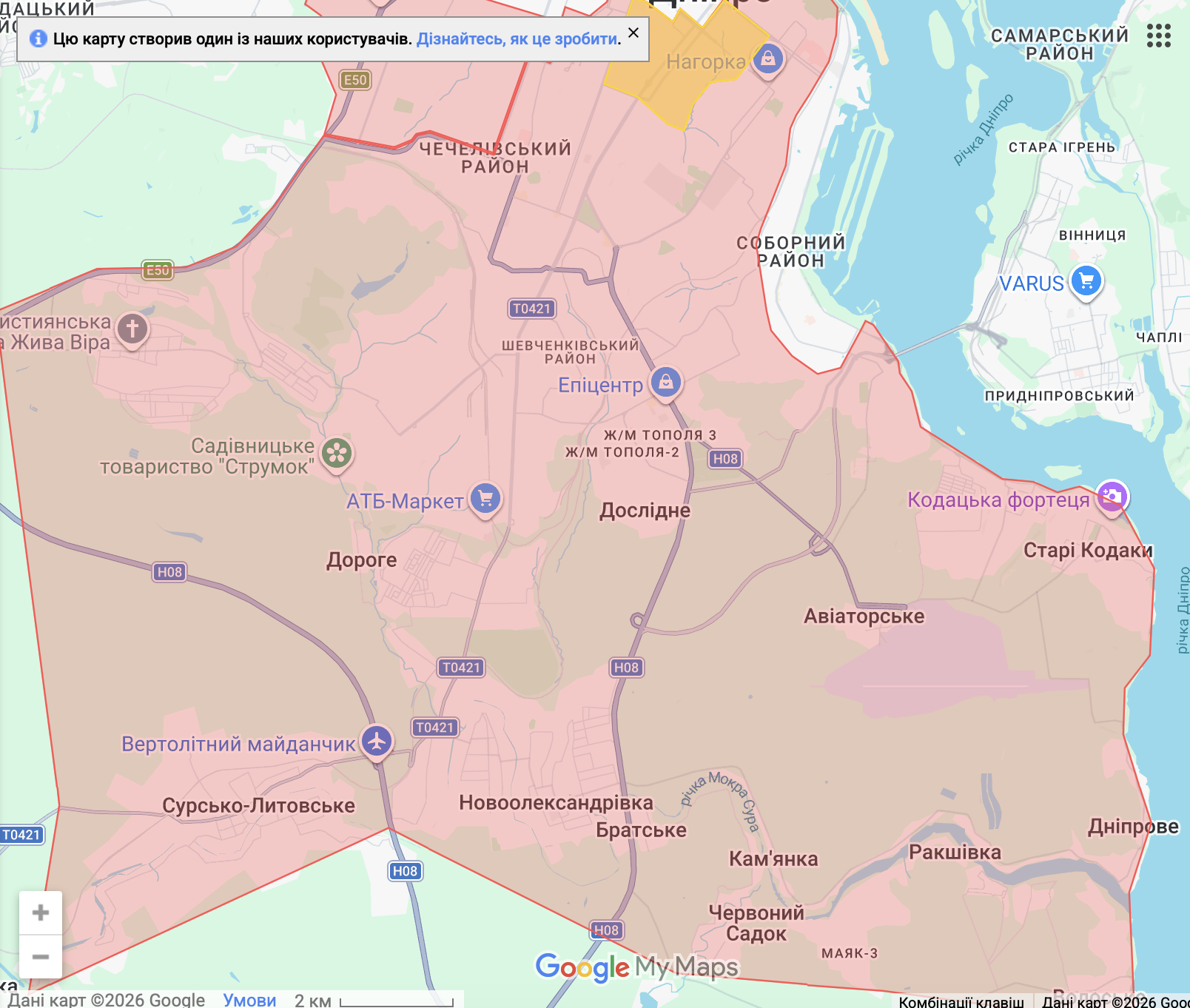1190x1008 pixels.
Task: Click the Садівницьке товариство Струмок flower pin
Action: 337,453
